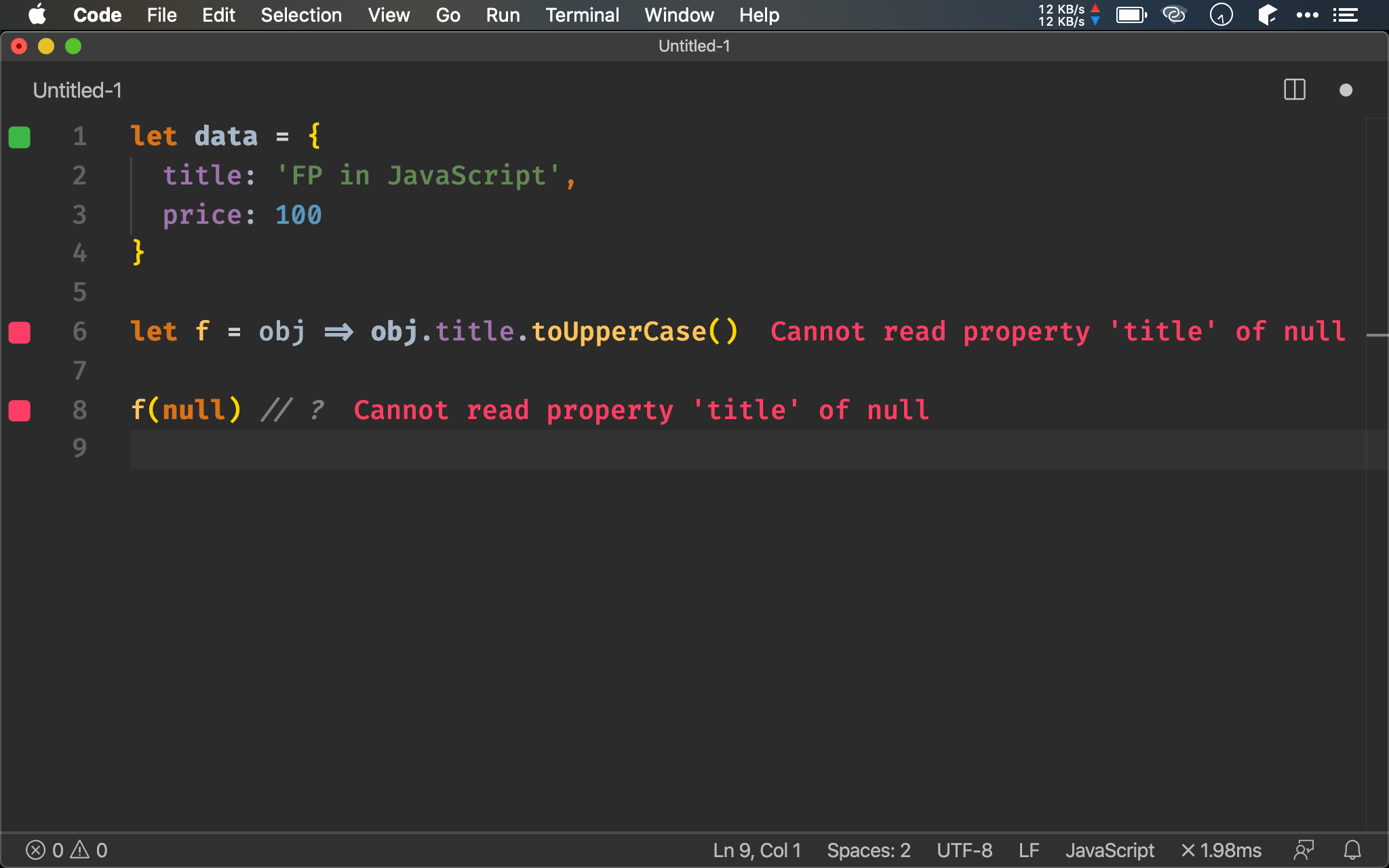1389x868 pixels.
Task: Click the red error marker on line 8
Action: pos(20,410)
